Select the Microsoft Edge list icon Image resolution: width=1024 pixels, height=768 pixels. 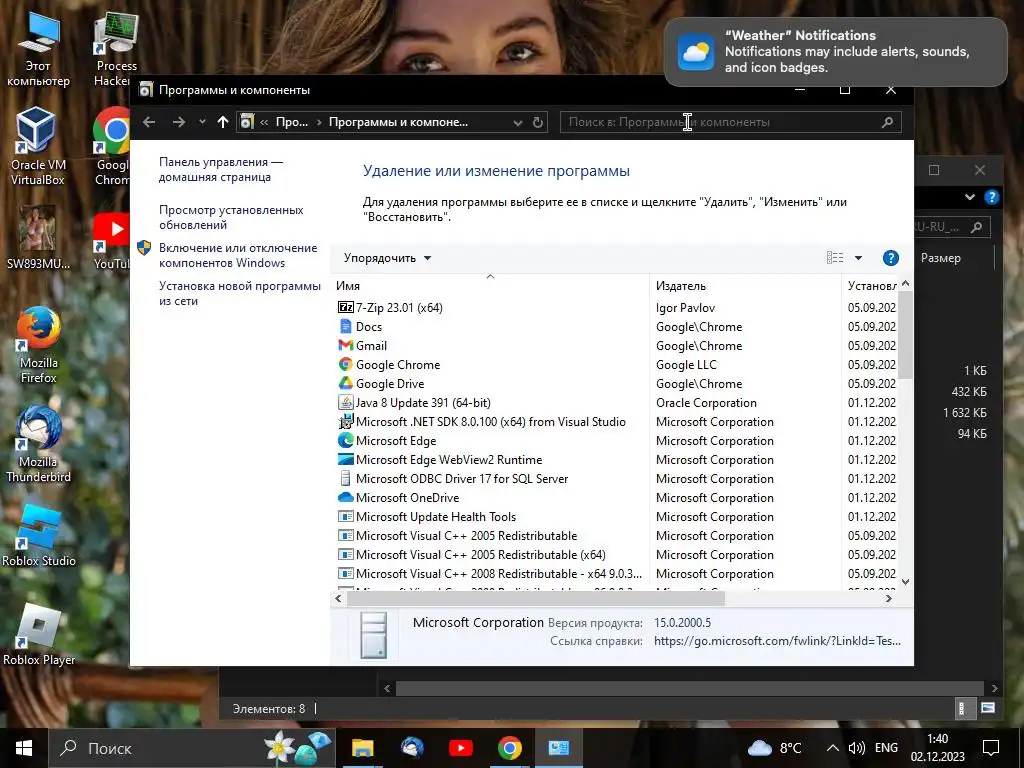345,440
